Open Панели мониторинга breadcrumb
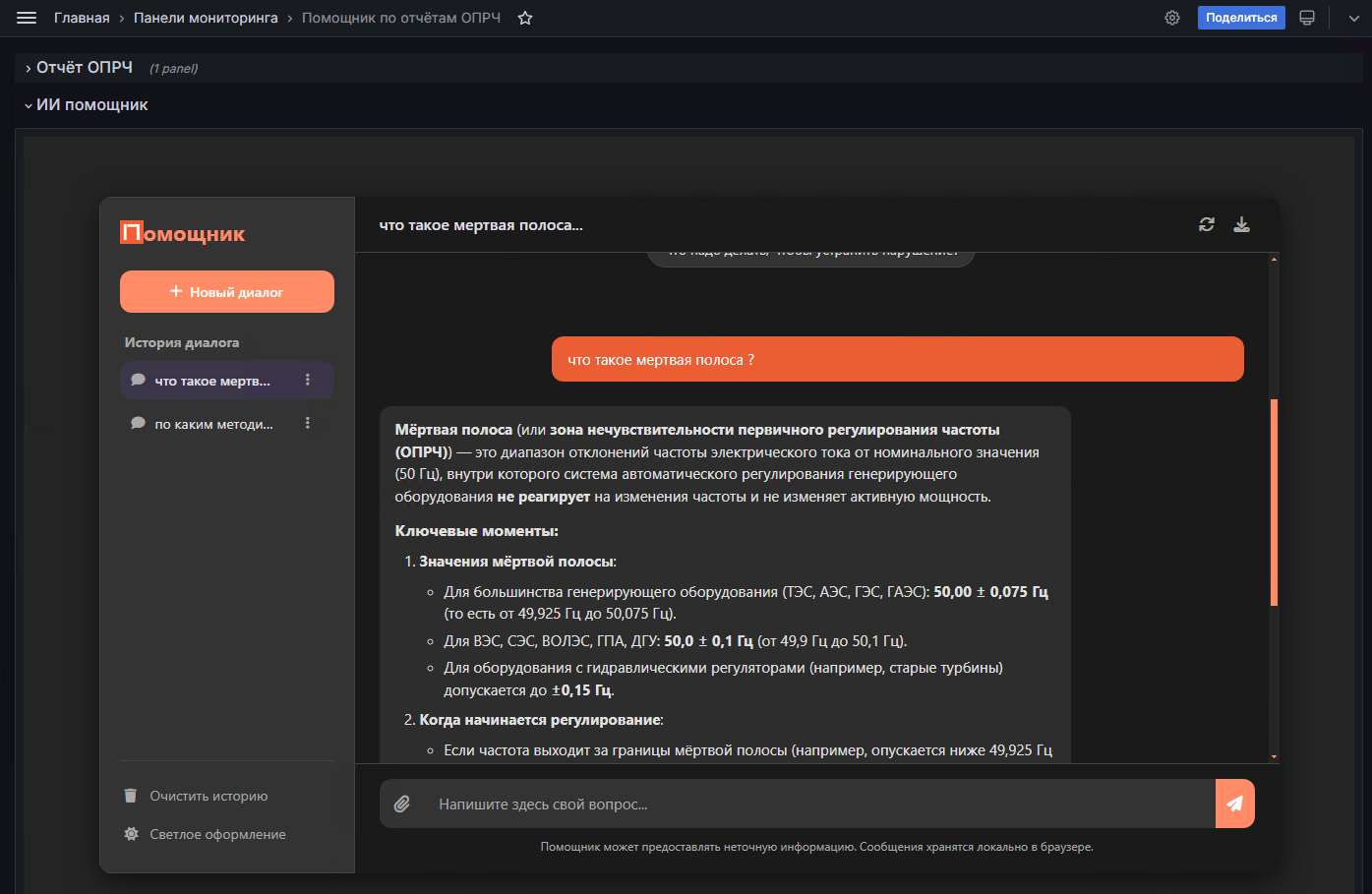This screenshot has width=1372, height=894. (206, 18)
